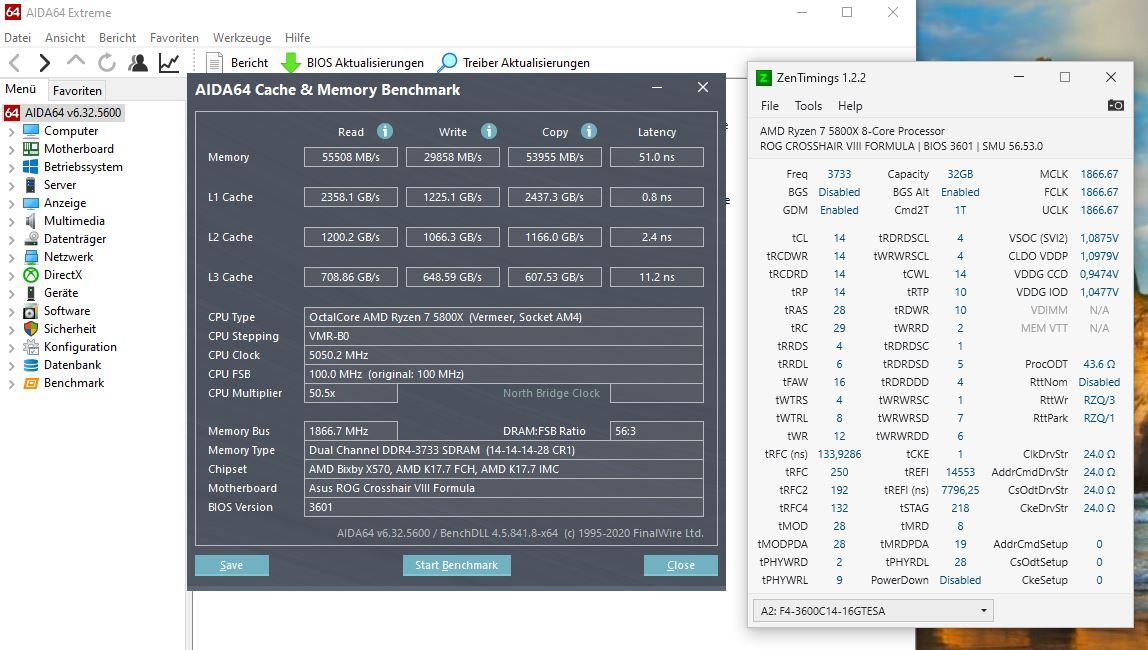
Task: Take screenshot with ZenTimings camera icon
Action: 1115,105
